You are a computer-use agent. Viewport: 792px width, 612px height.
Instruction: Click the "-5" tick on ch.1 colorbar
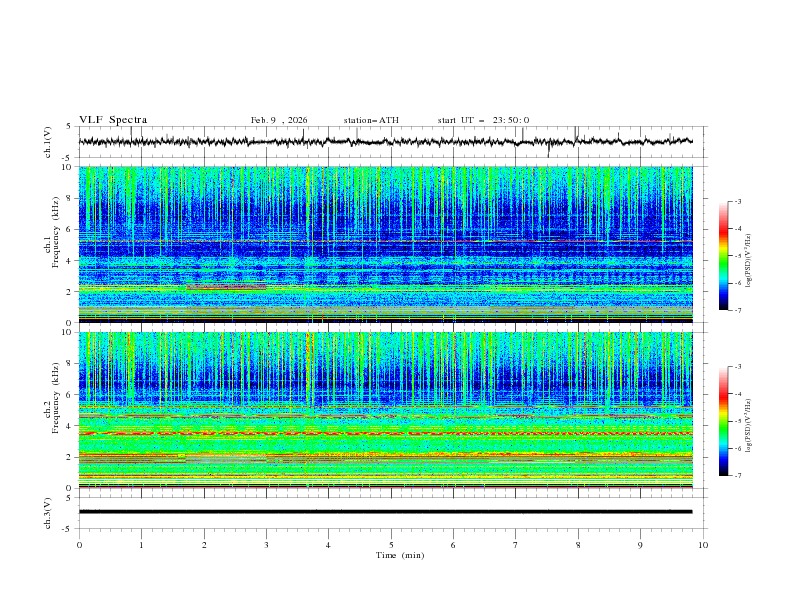pyautogui.click(x=737, y=256)
